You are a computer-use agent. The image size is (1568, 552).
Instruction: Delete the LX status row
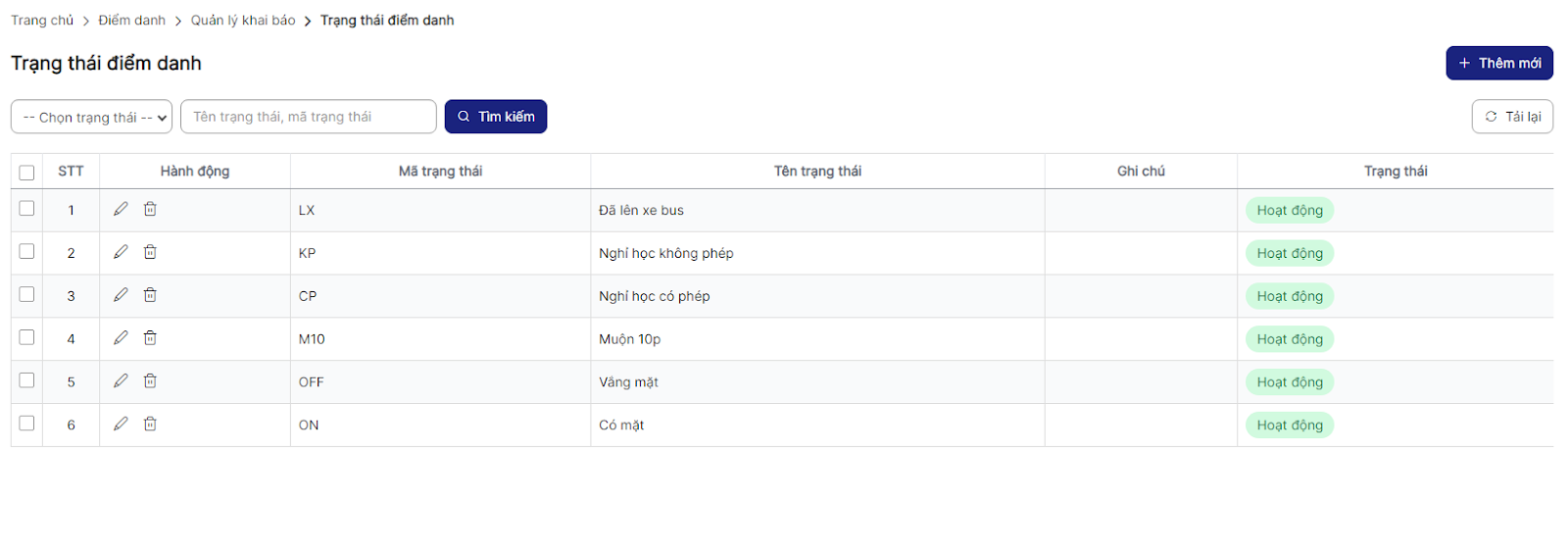coord(150,209)
